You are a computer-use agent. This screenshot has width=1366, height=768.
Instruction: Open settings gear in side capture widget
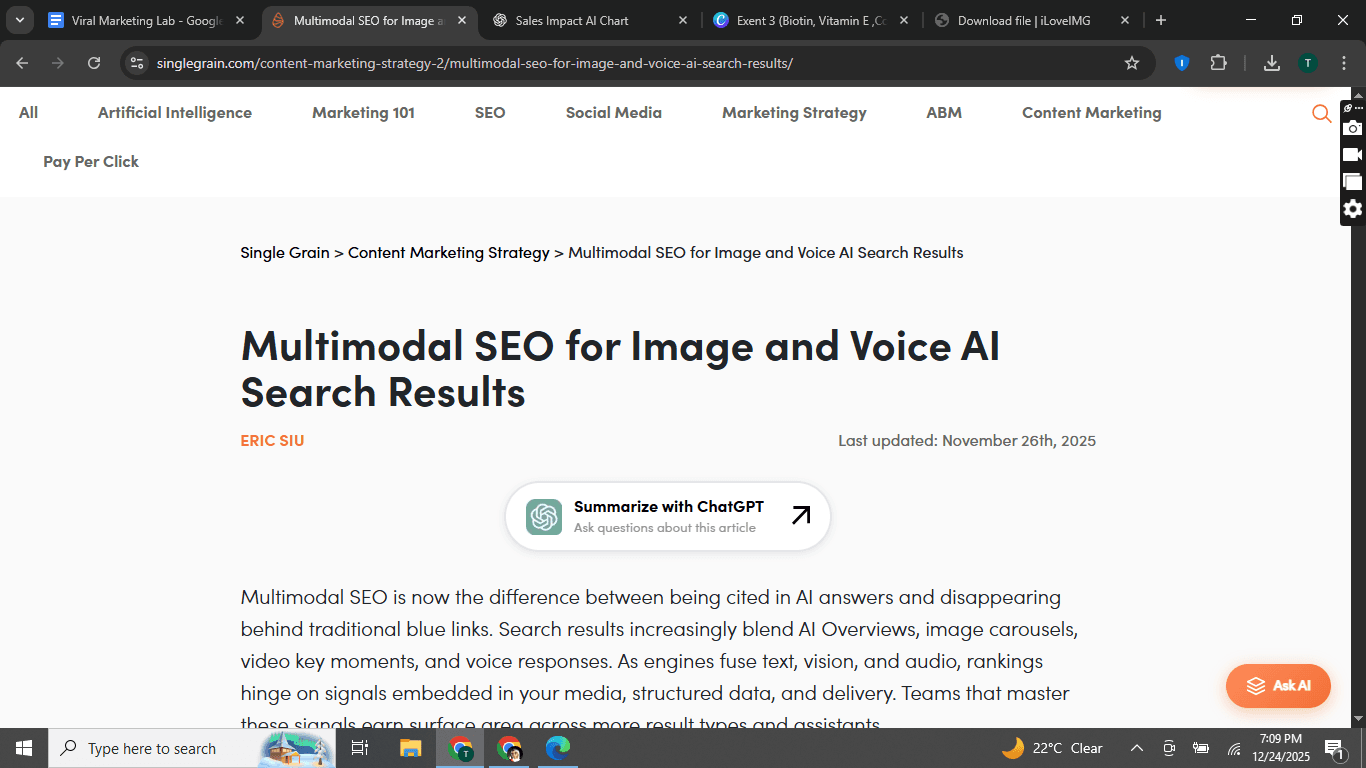pos(1352,209)
